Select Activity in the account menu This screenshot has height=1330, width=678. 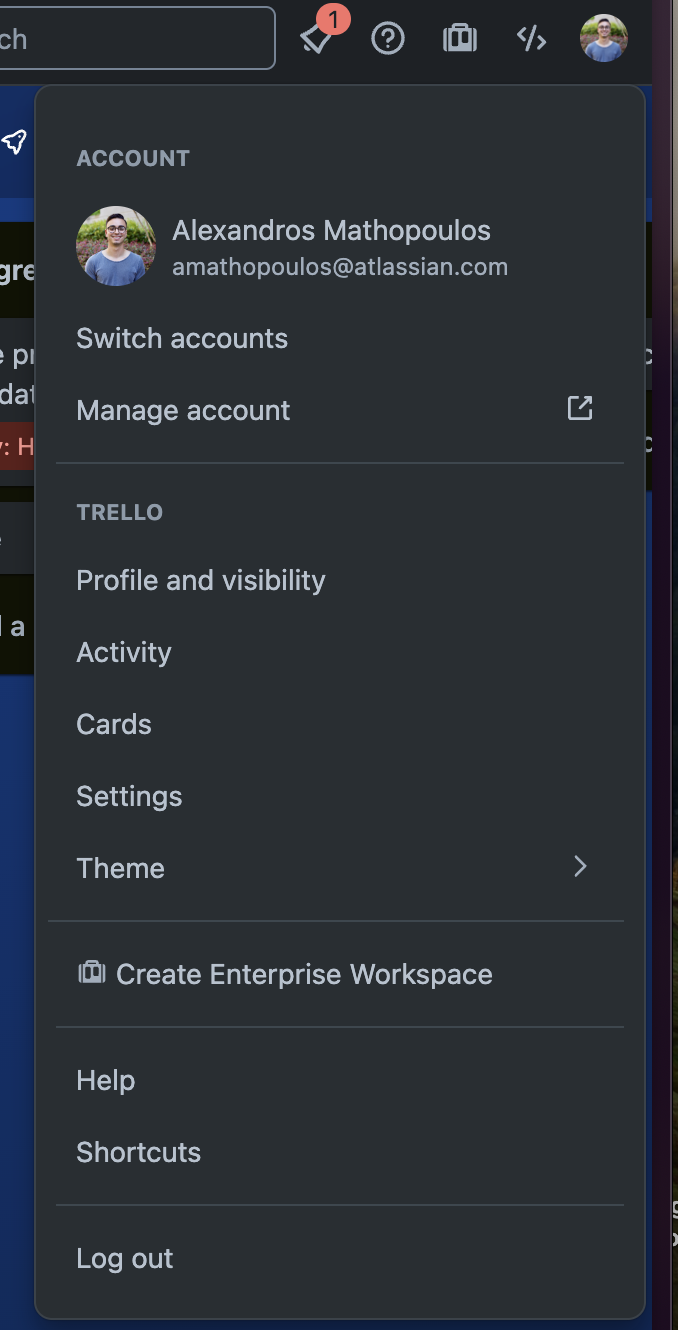tap(123, 651)
